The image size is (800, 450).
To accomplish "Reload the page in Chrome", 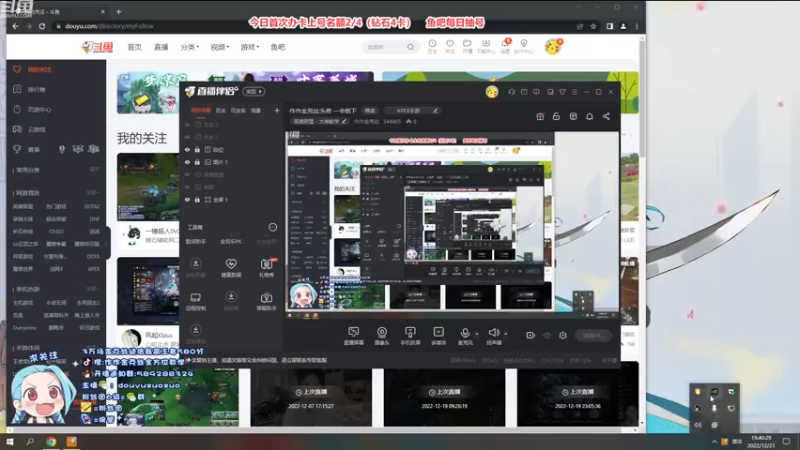I will tap(42, 26).
